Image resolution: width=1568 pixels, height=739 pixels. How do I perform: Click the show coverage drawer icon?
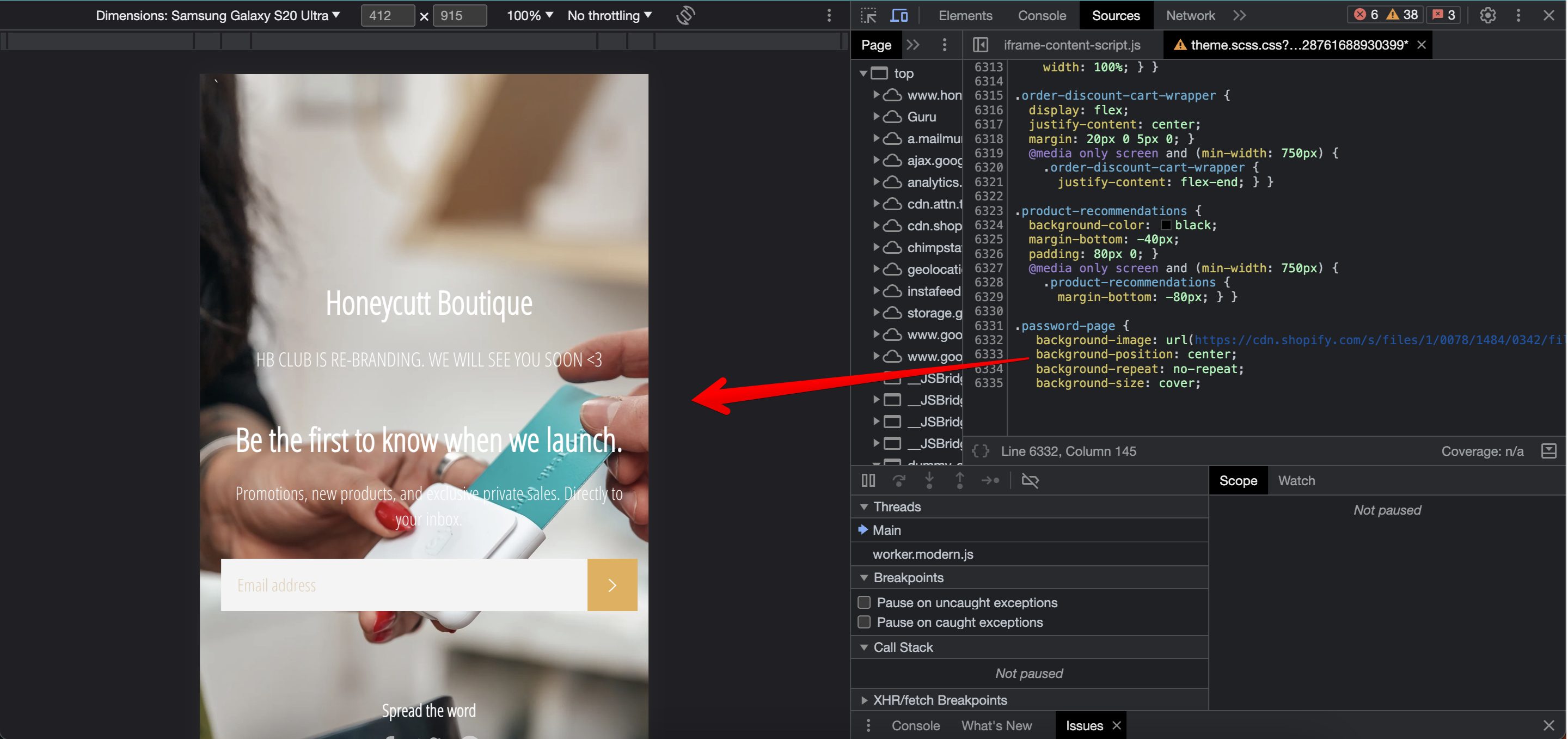[1548, 451]
